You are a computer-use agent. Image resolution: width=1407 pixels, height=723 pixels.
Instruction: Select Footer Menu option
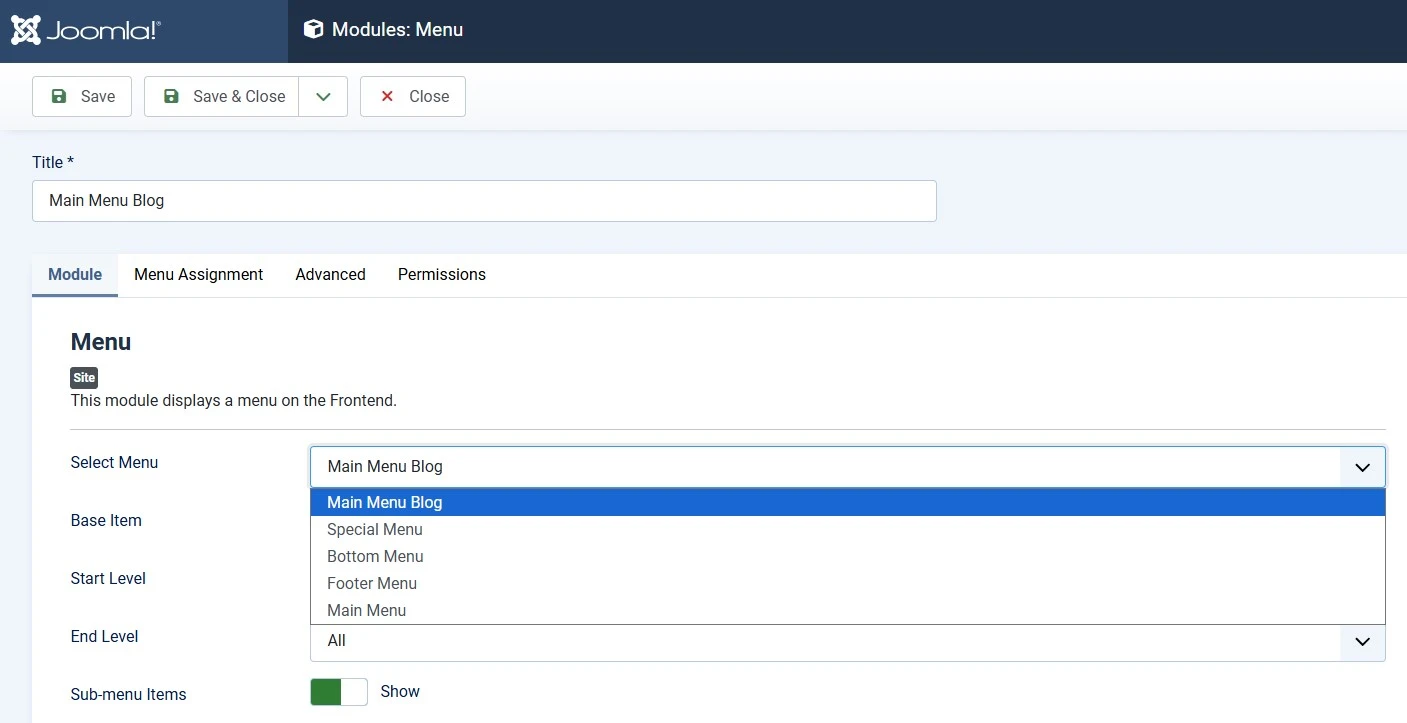click(x=848, y=583)
